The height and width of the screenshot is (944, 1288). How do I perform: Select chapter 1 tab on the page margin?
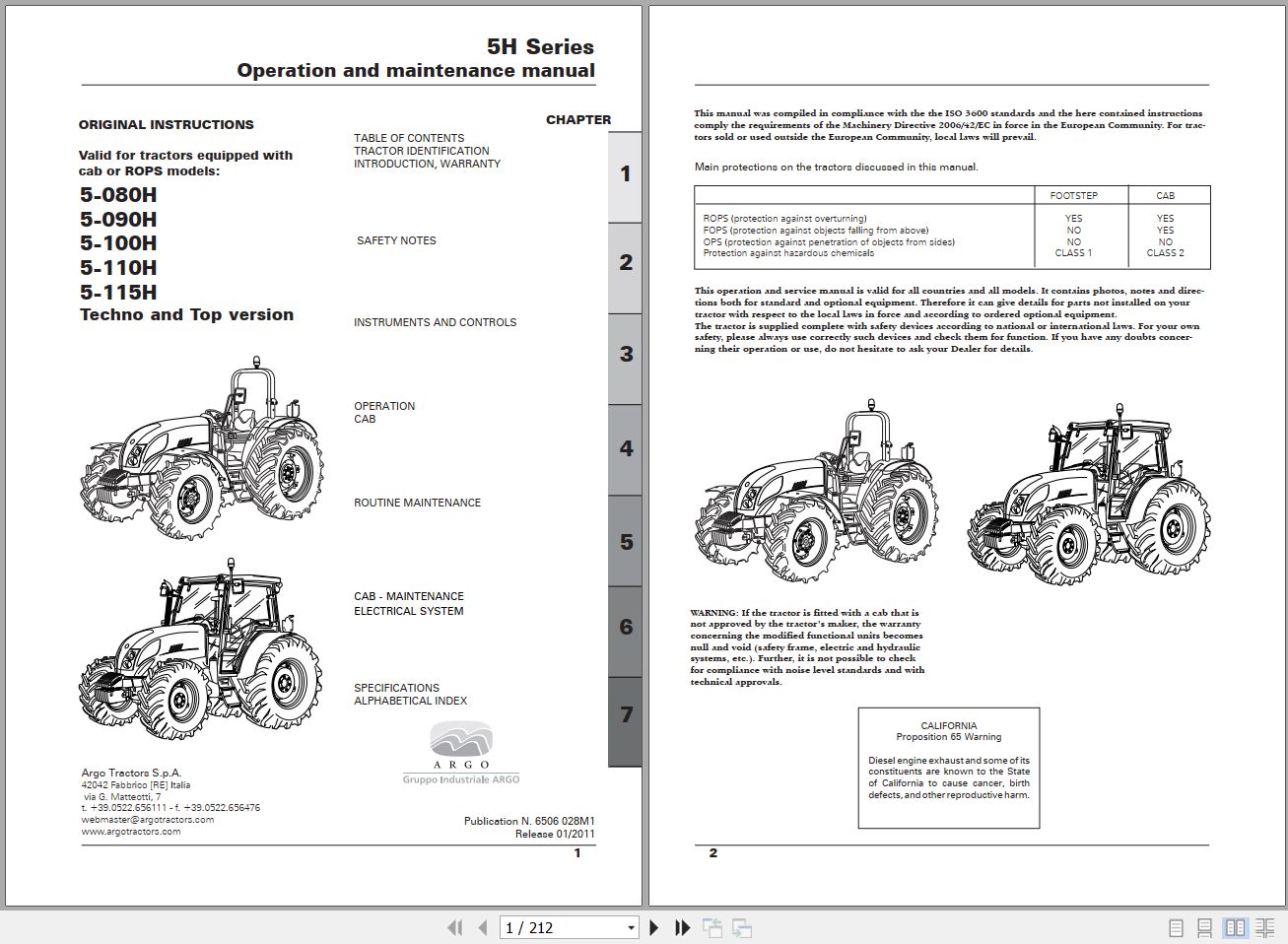coord(624,173)
